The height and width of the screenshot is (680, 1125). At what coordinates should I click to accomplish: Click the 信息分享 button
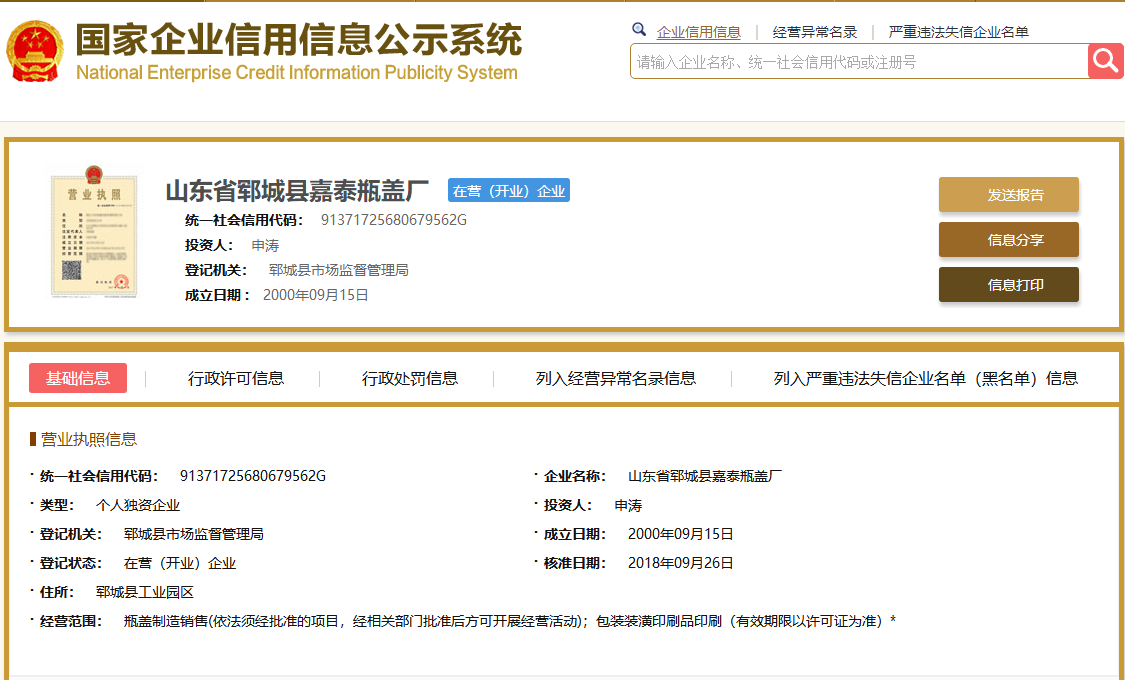[1008, 240]
